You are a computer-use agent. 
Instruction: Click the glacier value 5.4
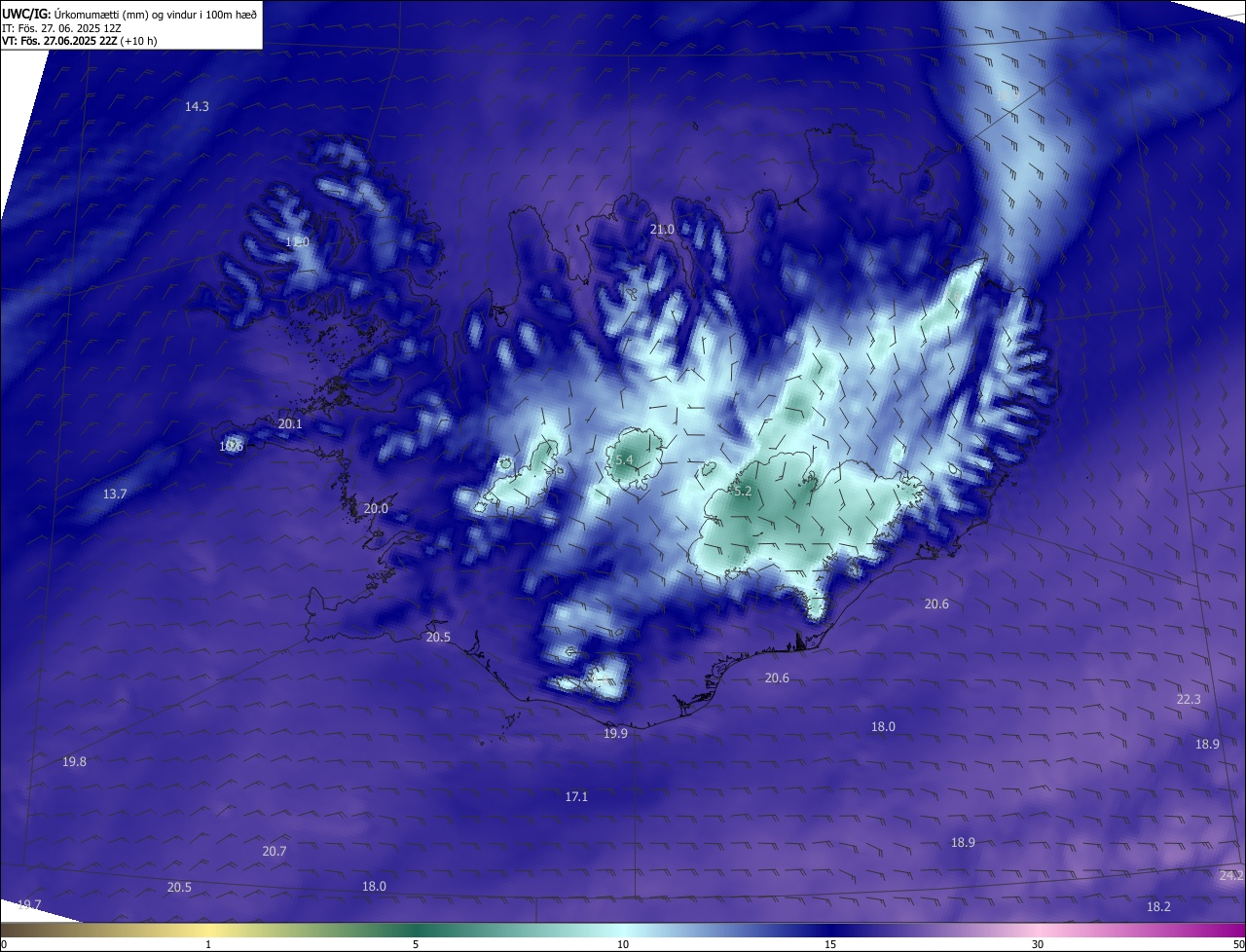coord(625,459)
